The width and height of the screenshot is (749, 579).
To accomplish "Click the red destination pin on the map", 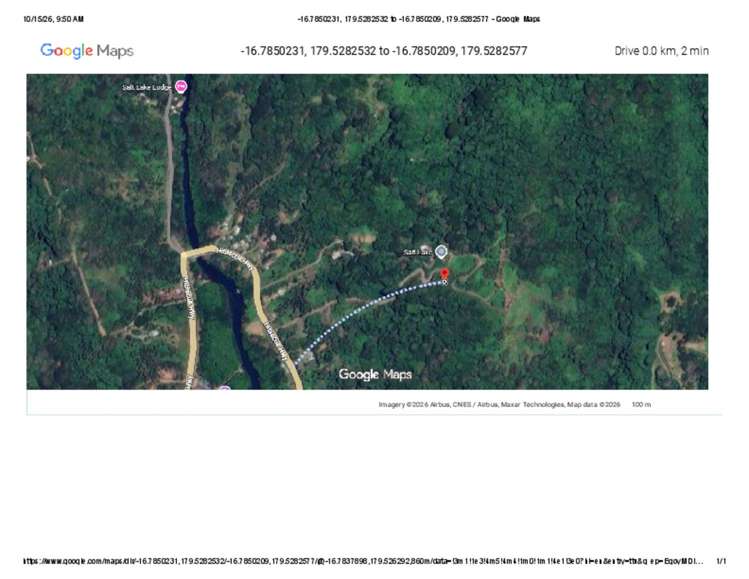I will click(x=444, y=274).
